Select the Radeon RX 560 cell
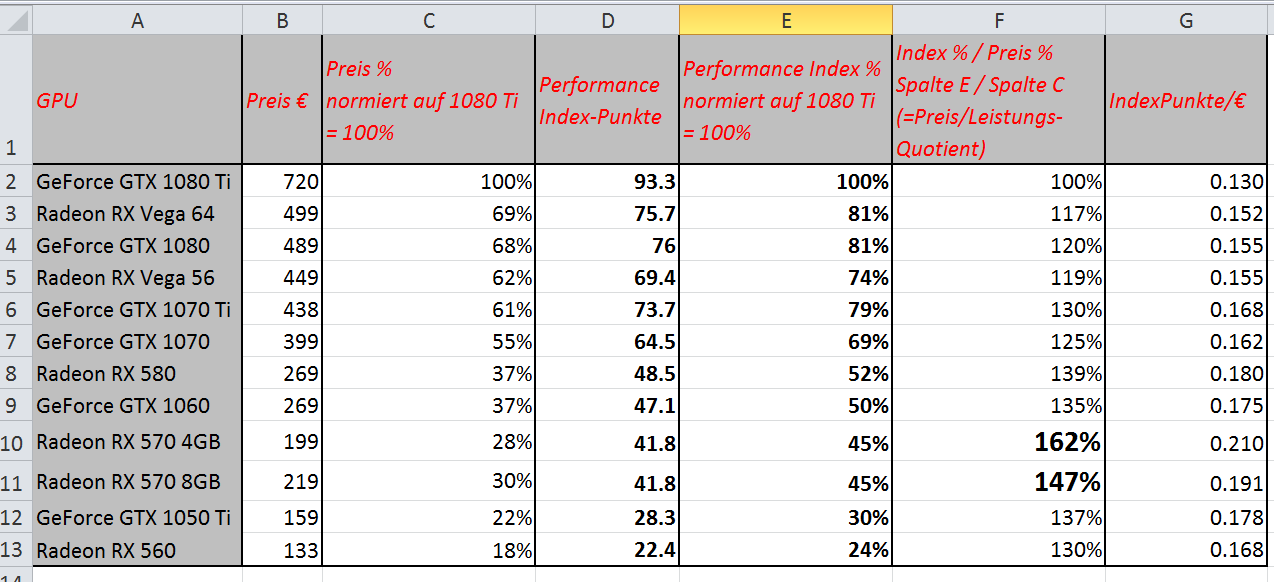This screenshot has height=582, width=1274. 137,550
